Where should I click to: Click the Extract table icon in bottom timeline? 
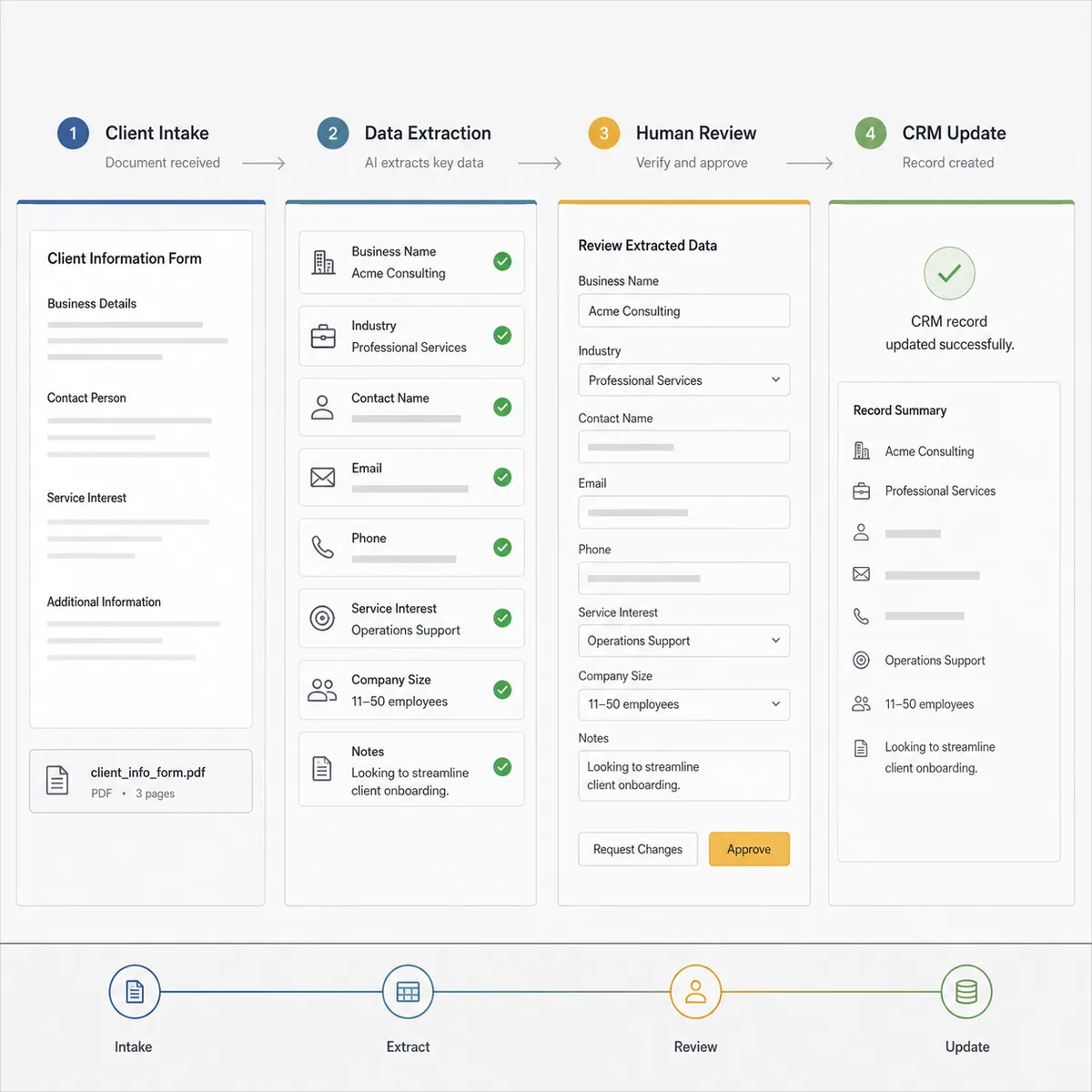[x=408, y=991]
